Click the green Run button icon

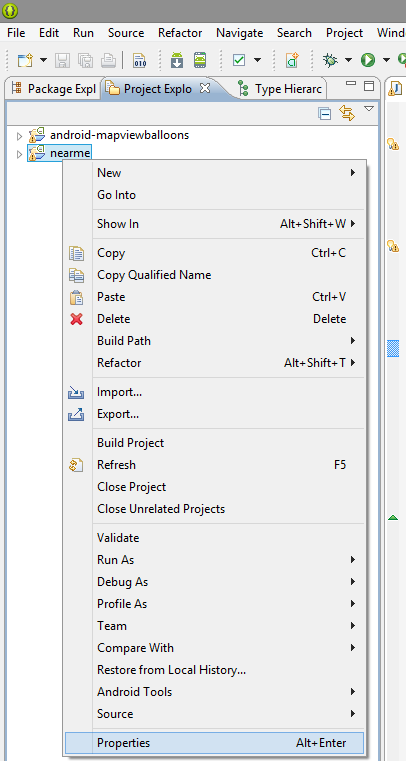pyautogui.click(x=368, y=61)
